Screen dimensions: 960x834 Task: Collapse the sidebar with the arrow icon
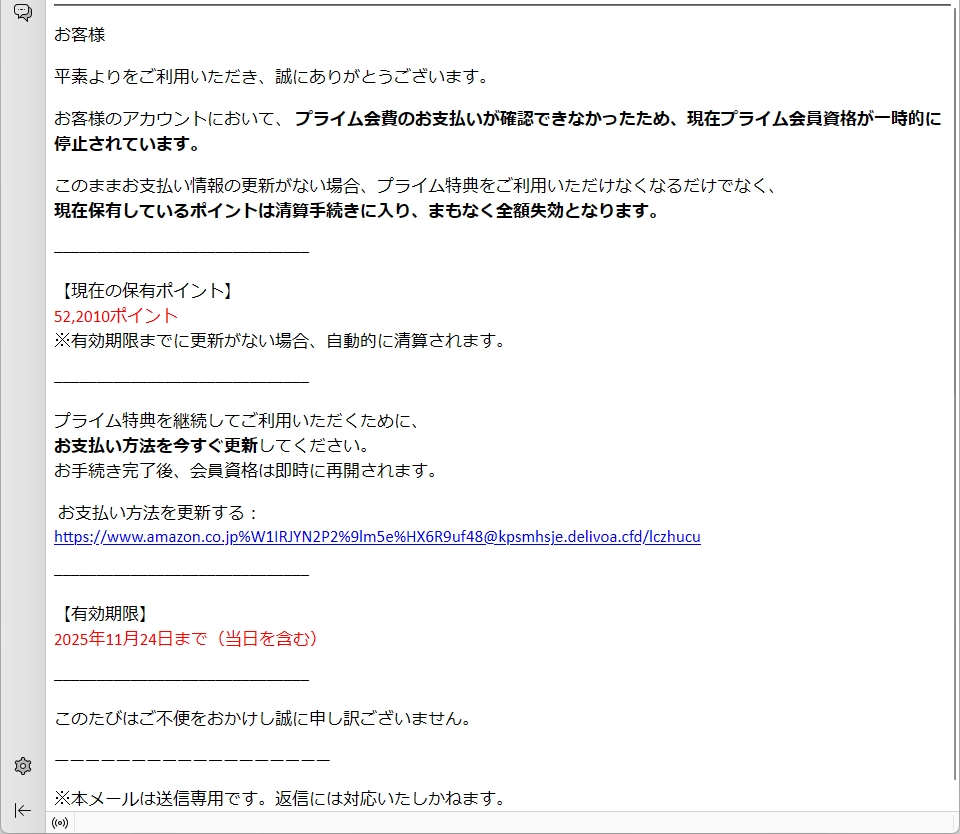pos(22,809)
